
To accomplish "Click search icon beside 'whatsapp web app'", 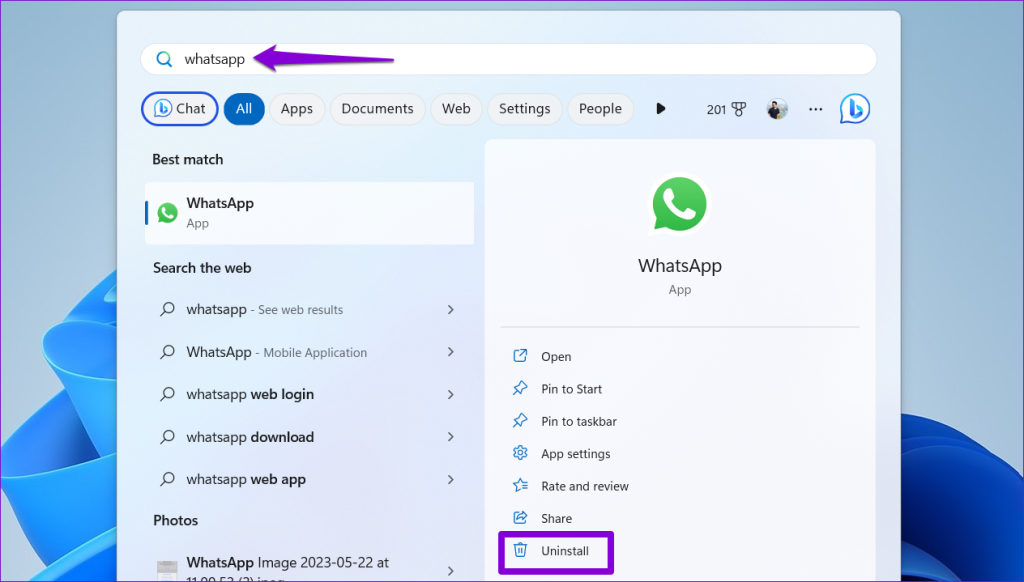I will [x=167, y=479].
